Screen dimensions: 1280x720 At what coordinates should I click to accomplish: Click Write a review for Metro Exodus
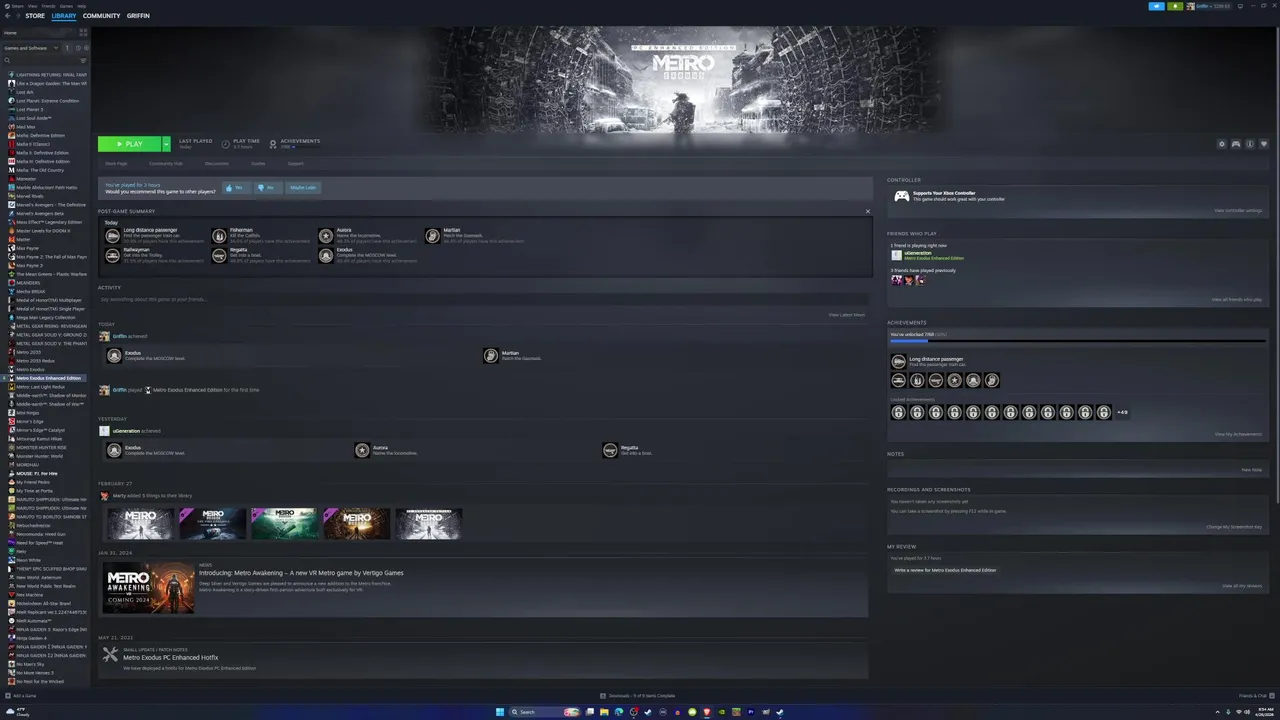pos(945,570)
